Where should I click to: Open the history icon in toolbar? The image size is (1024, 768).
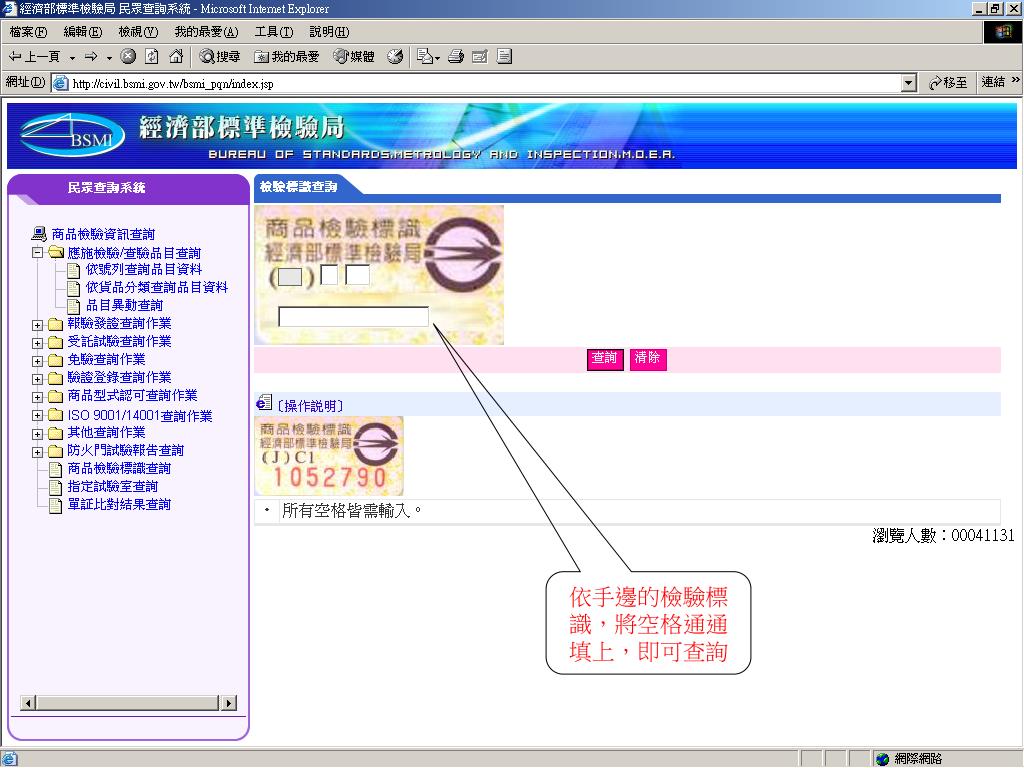tap(395, 57)
